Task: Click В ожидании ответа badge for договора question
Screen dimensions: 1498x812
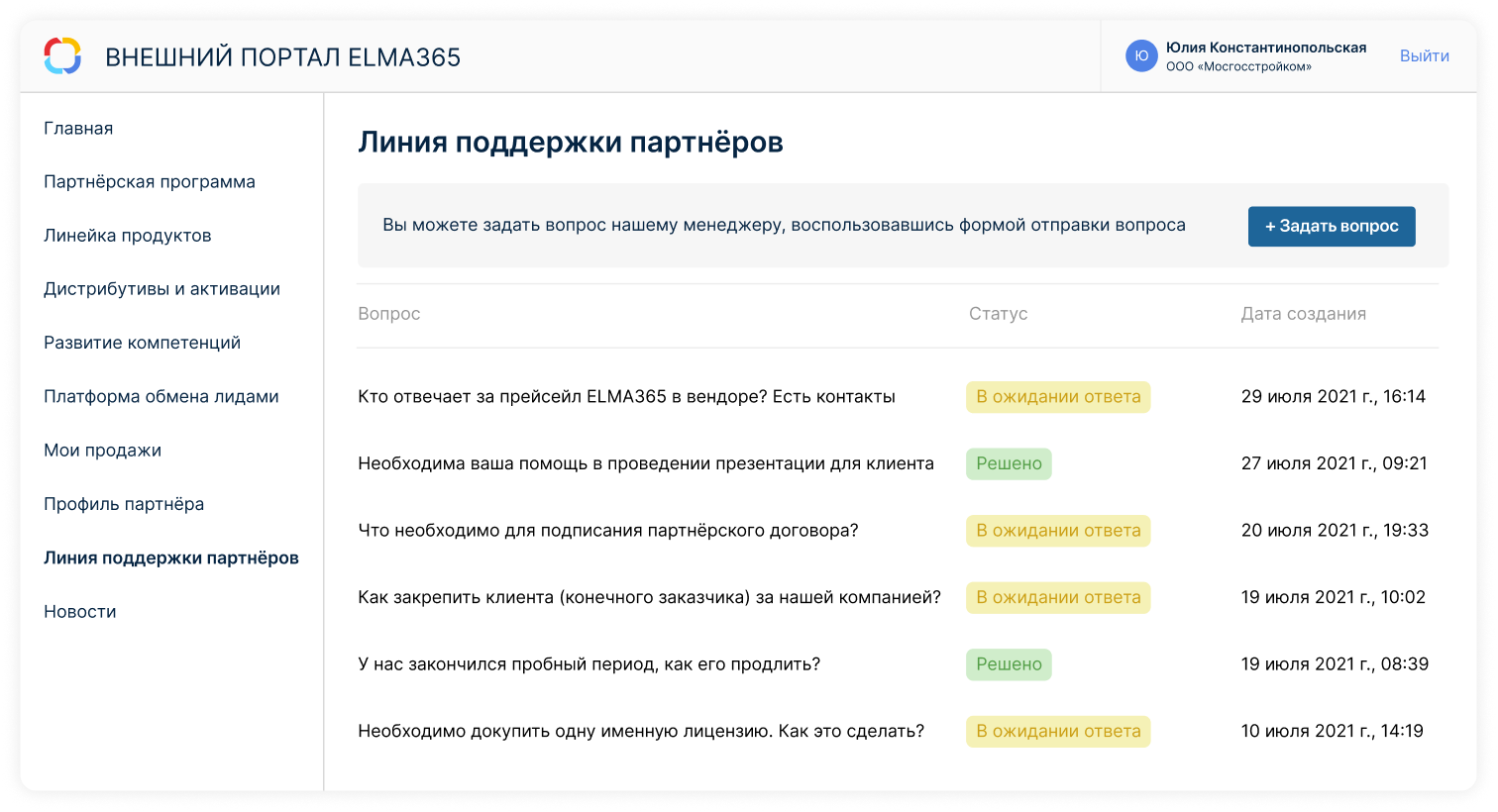Action: 1058,531
